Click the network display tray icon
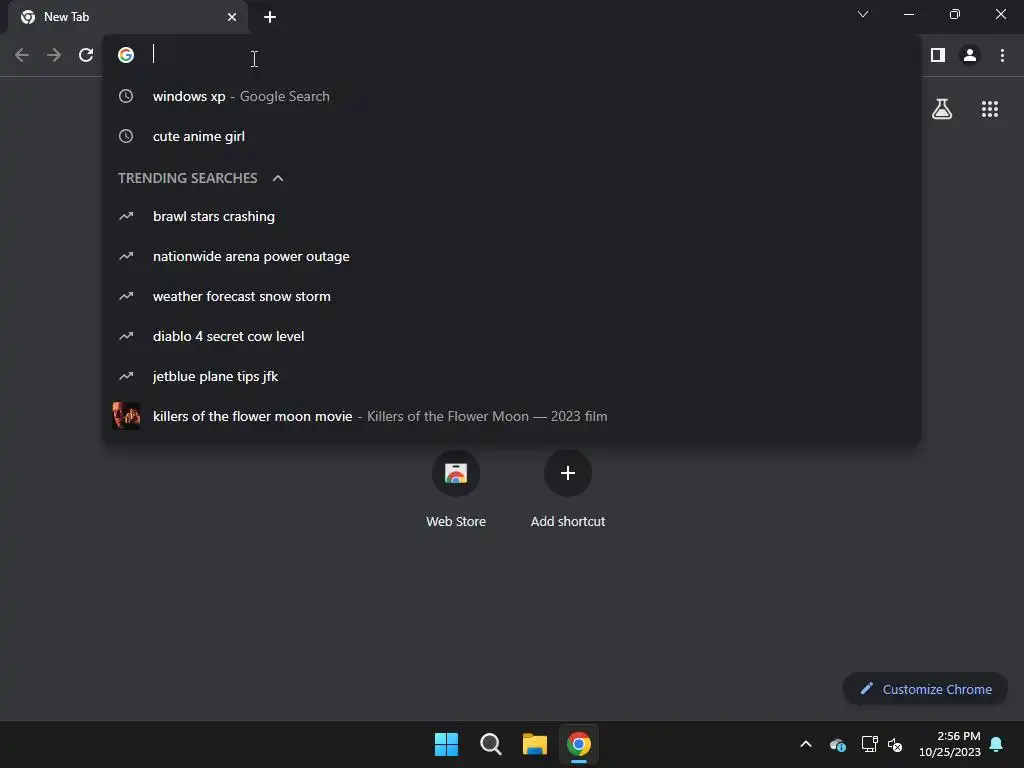 point(869,744)
